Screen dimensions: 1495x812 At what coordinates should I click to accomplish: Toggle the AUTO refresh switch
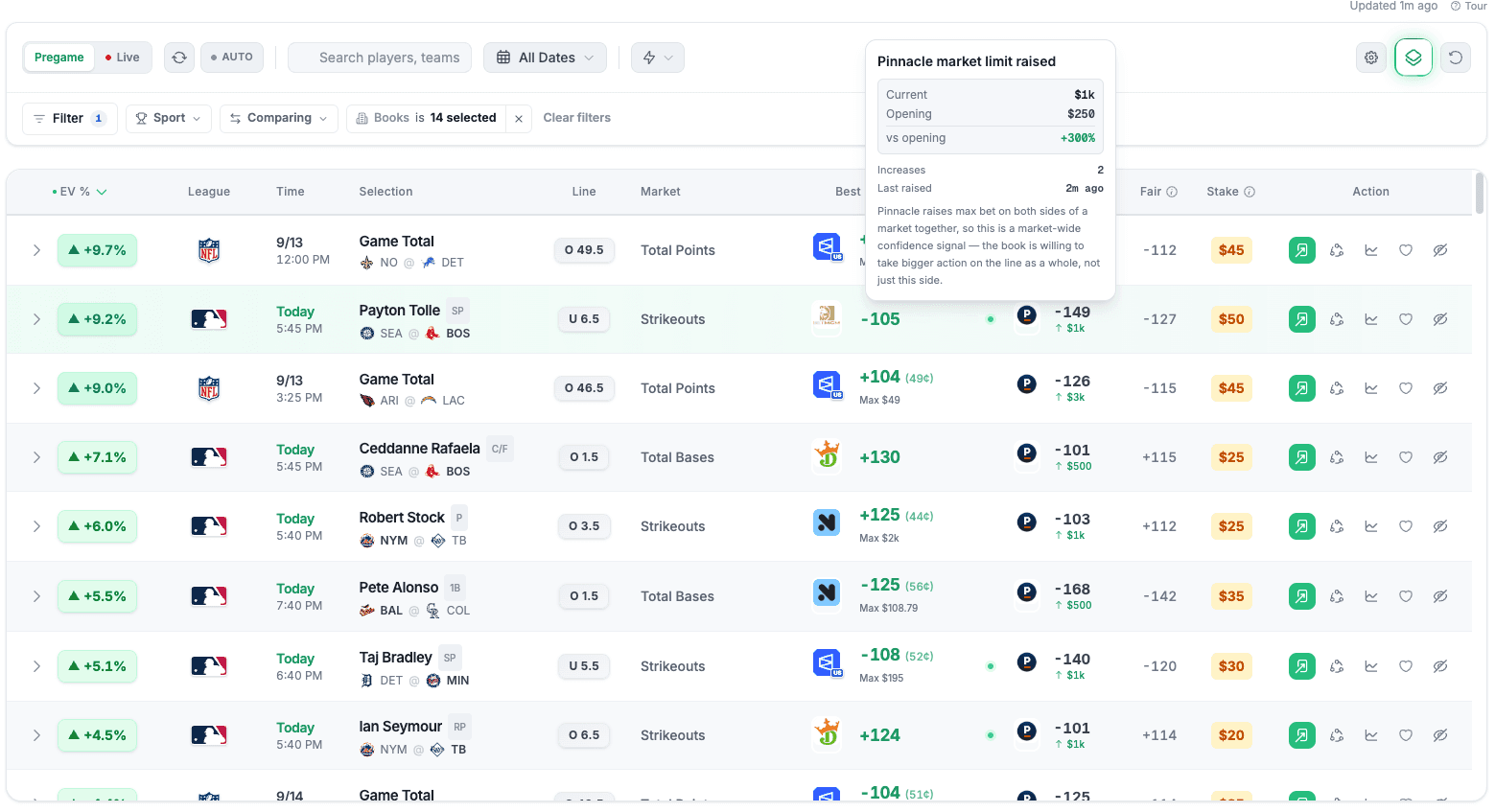click(x=232, y=58)
